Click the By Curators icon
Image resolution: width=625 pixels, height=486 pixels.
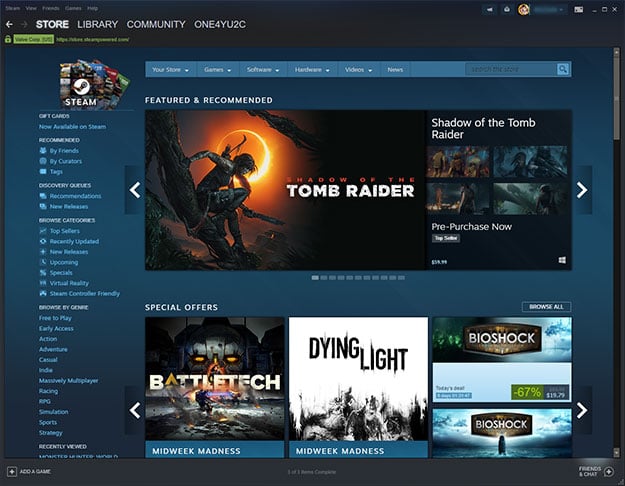(43, 161)
